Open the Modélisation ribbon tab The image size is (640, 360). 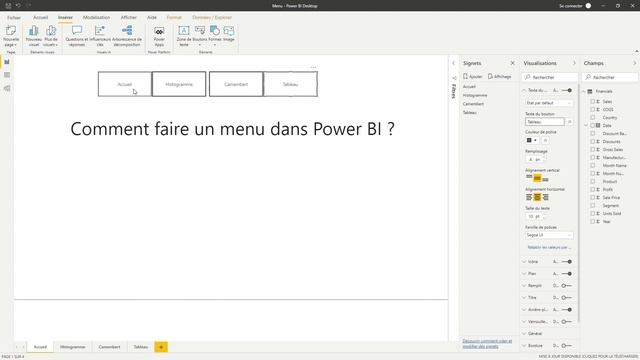96,18
